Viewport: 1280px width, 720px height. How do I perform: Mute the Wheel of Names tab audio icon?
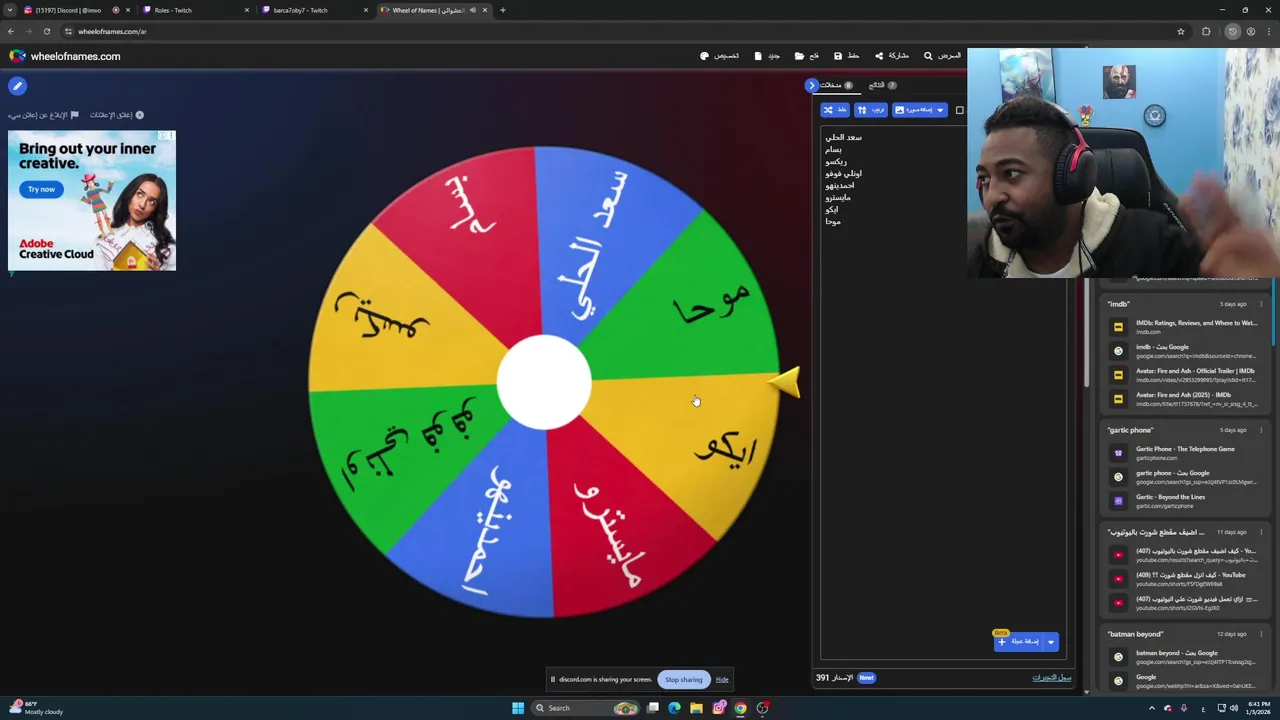[x=473, y=10]
